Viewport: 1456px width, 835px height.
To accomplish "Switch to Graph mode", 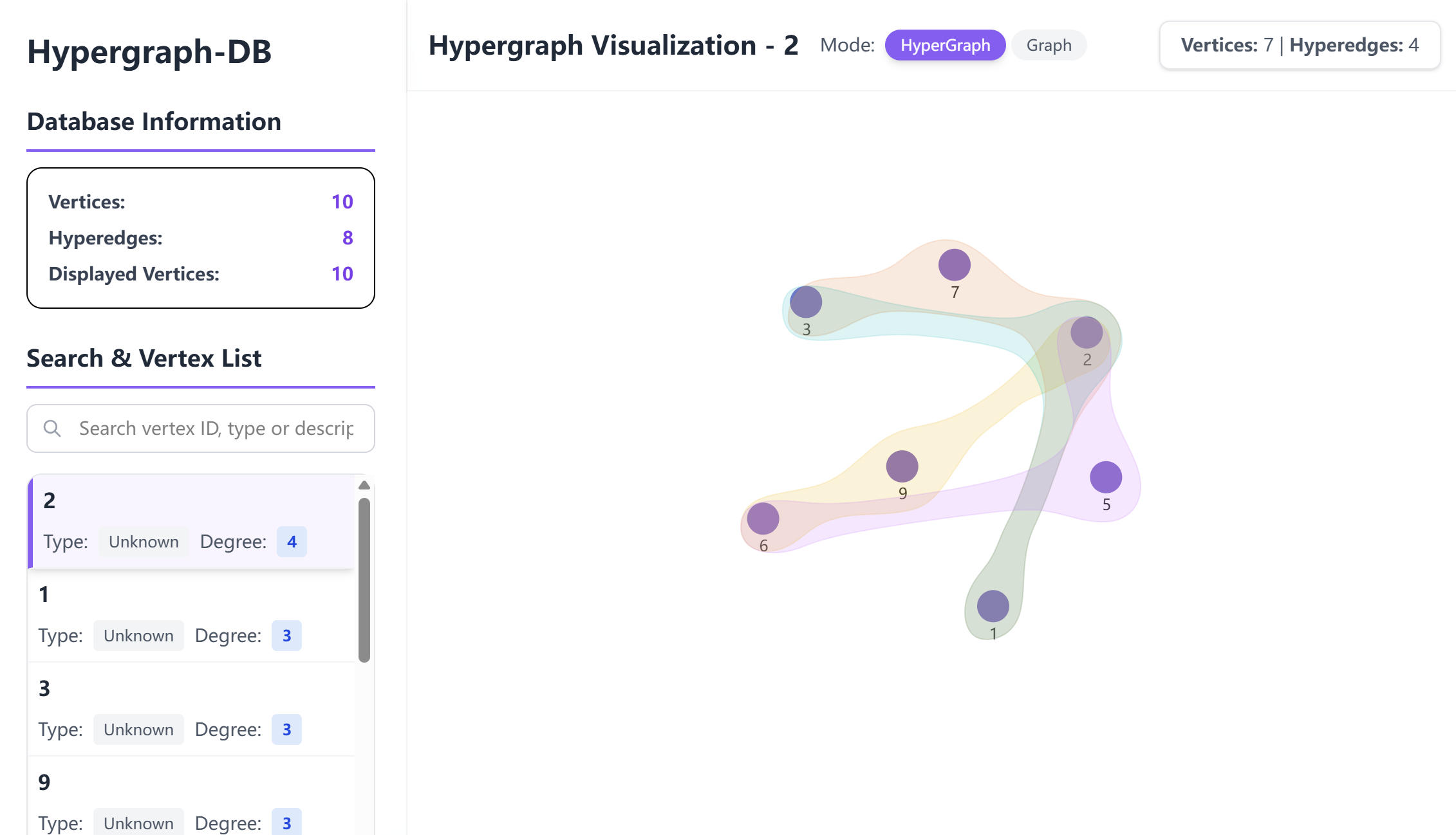I will click(x=1049, y=45).
